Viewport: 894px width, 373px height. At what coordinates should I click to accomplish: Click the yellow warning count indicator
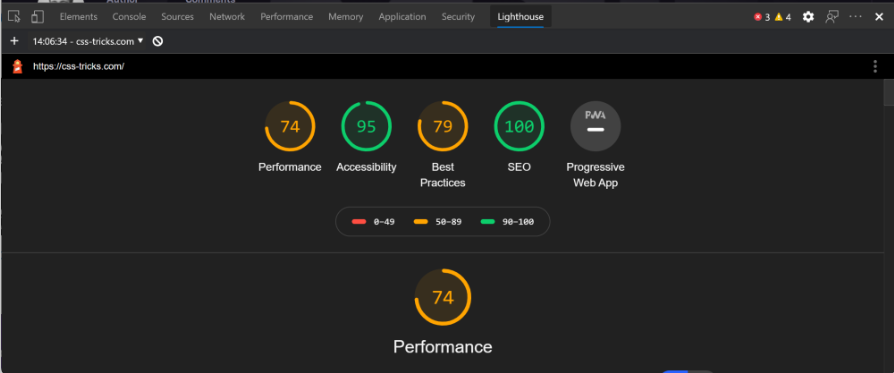783,17
